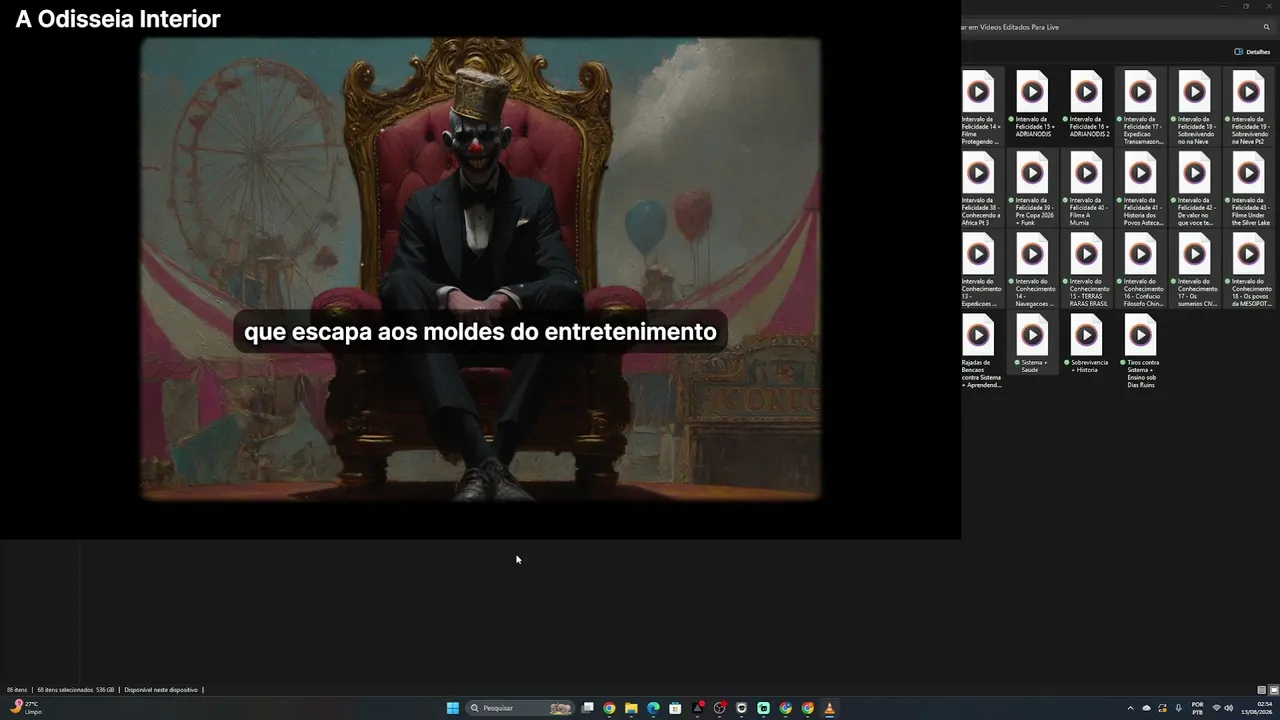Open Task View from the taskbar

(588, 708)
